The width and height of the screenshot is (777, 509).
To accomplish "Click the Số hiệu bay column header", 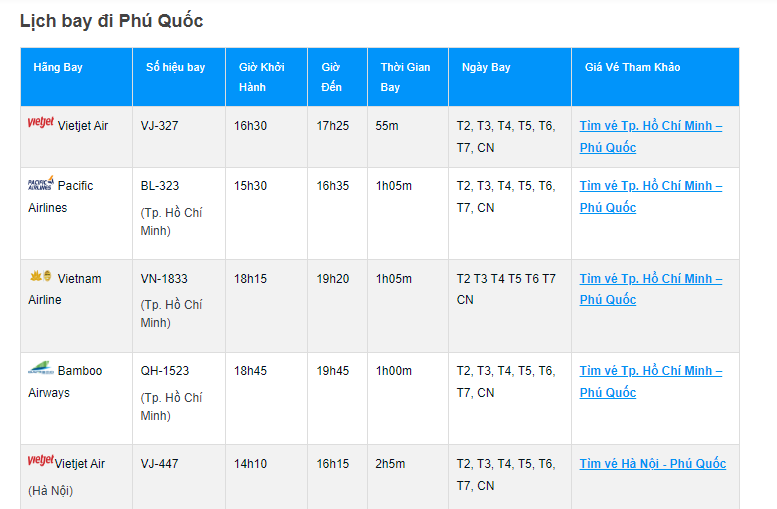I will coord(175,67).
